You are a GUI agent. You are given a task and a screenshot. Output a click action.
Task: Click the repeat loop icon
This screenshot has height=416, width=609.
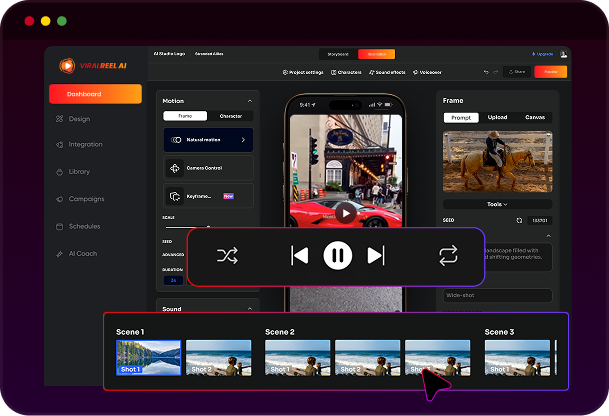(448, 256)
